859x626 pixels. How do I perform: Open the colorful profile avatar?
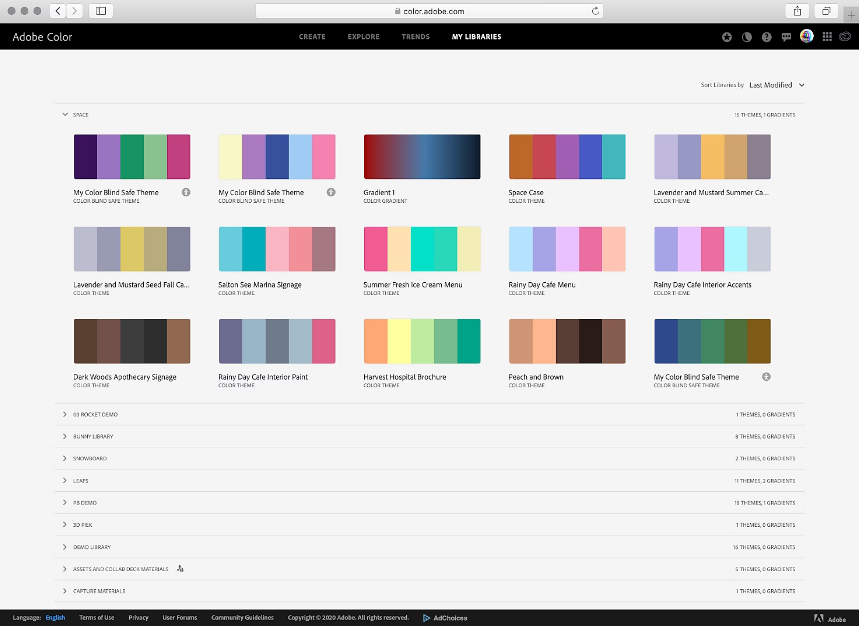(x=806, y=36)
